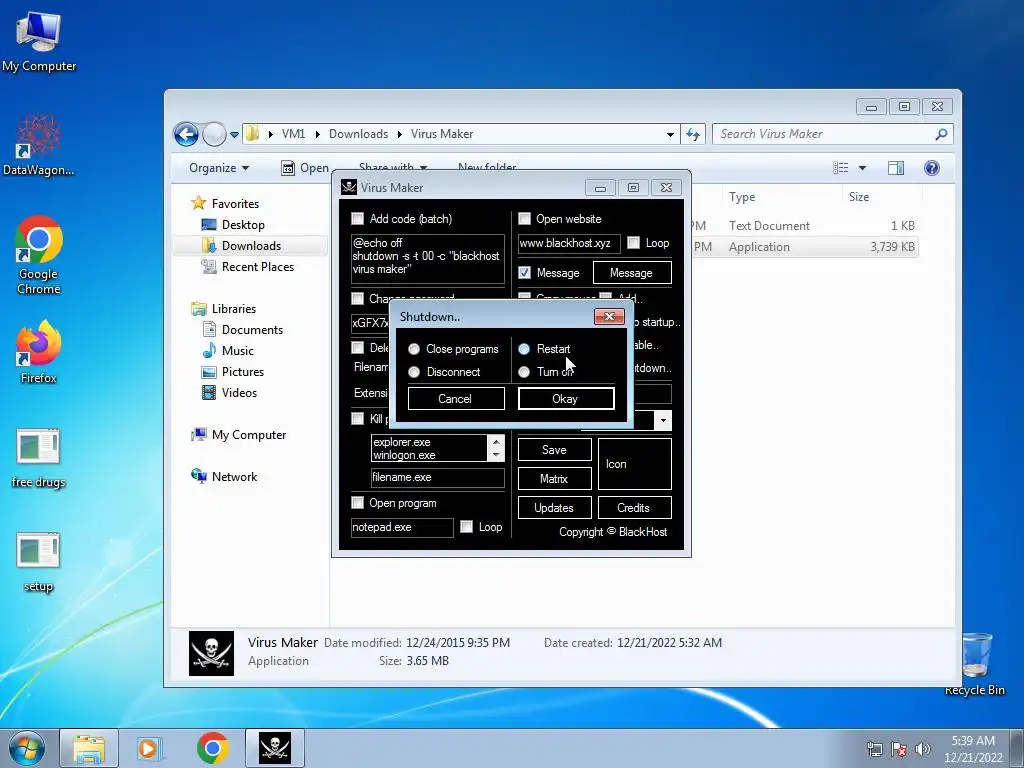Screen dimensions: 1024x768
Task: Close the Shutdown dialog with X
Action: coord(609,317)
